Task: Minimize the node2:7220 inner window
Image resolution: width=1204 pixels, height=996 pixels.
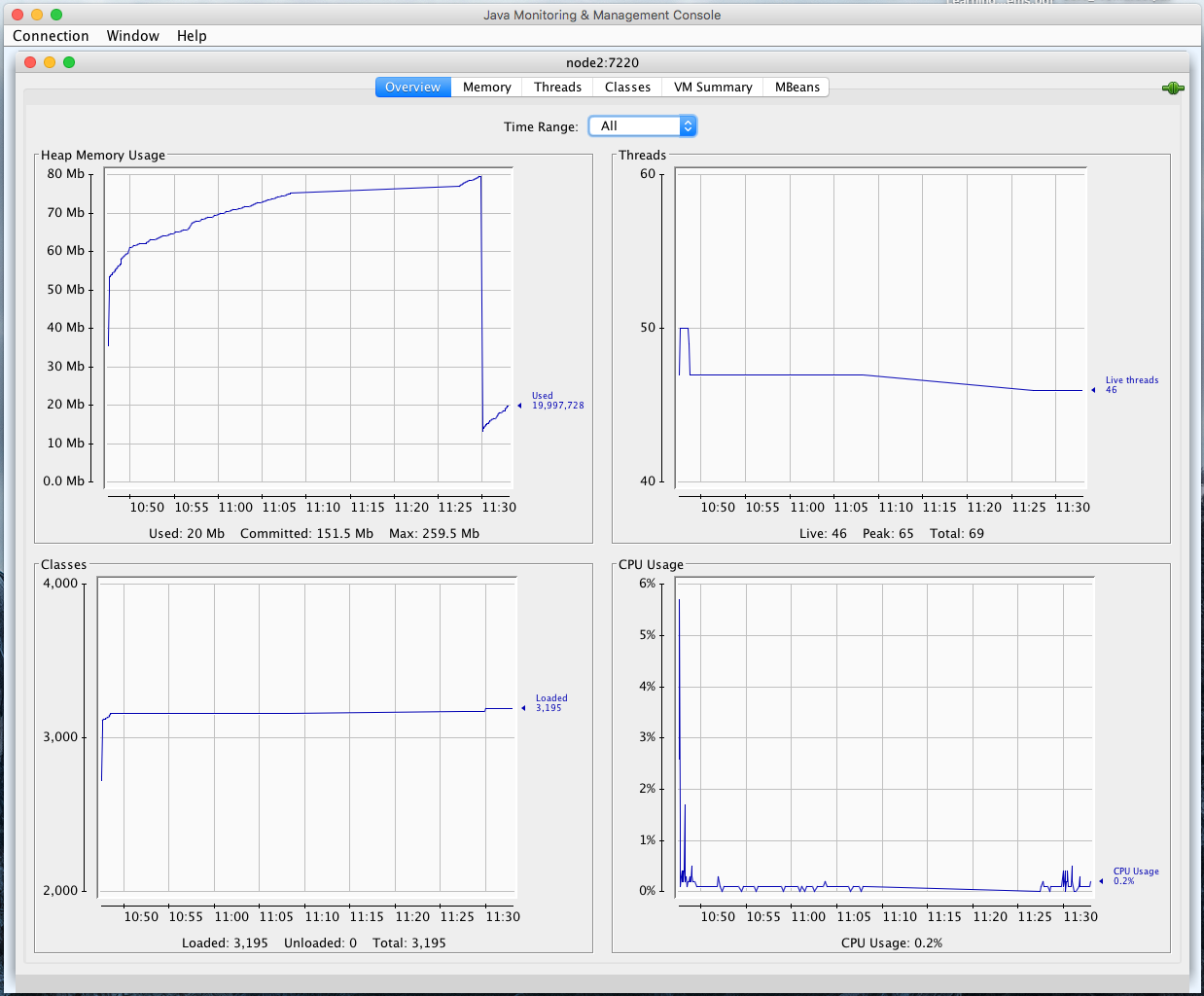Action: coord(50,62)
